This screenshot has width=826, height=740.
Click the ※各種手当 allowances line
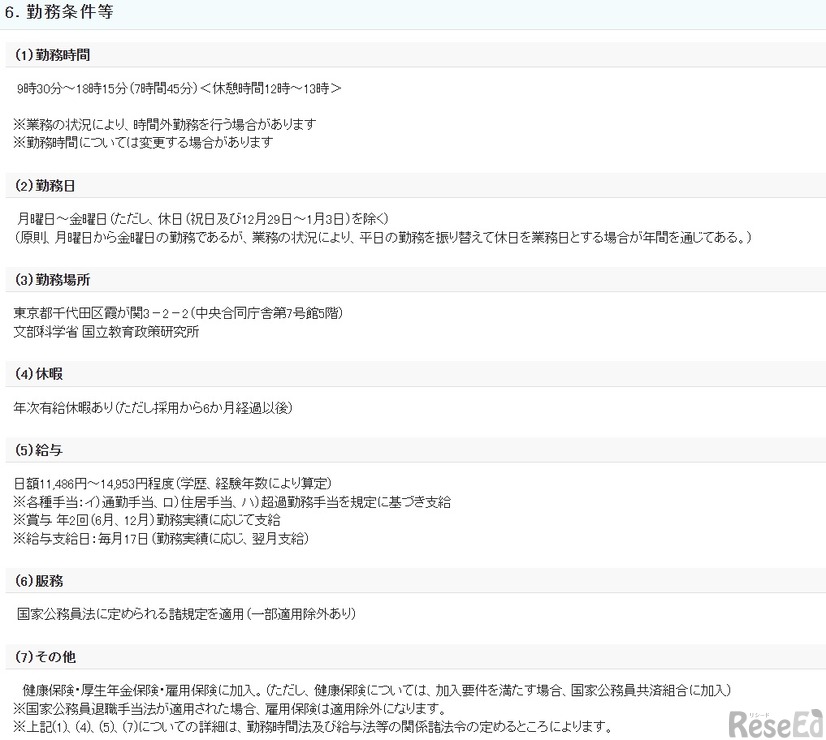(230, 502)
